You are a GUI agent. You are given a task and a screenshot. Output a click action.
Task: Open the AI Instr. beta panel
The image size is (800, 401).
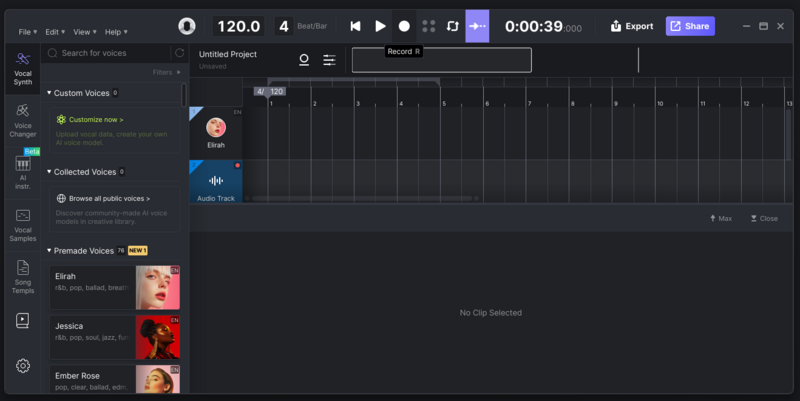tap(22, 168)
